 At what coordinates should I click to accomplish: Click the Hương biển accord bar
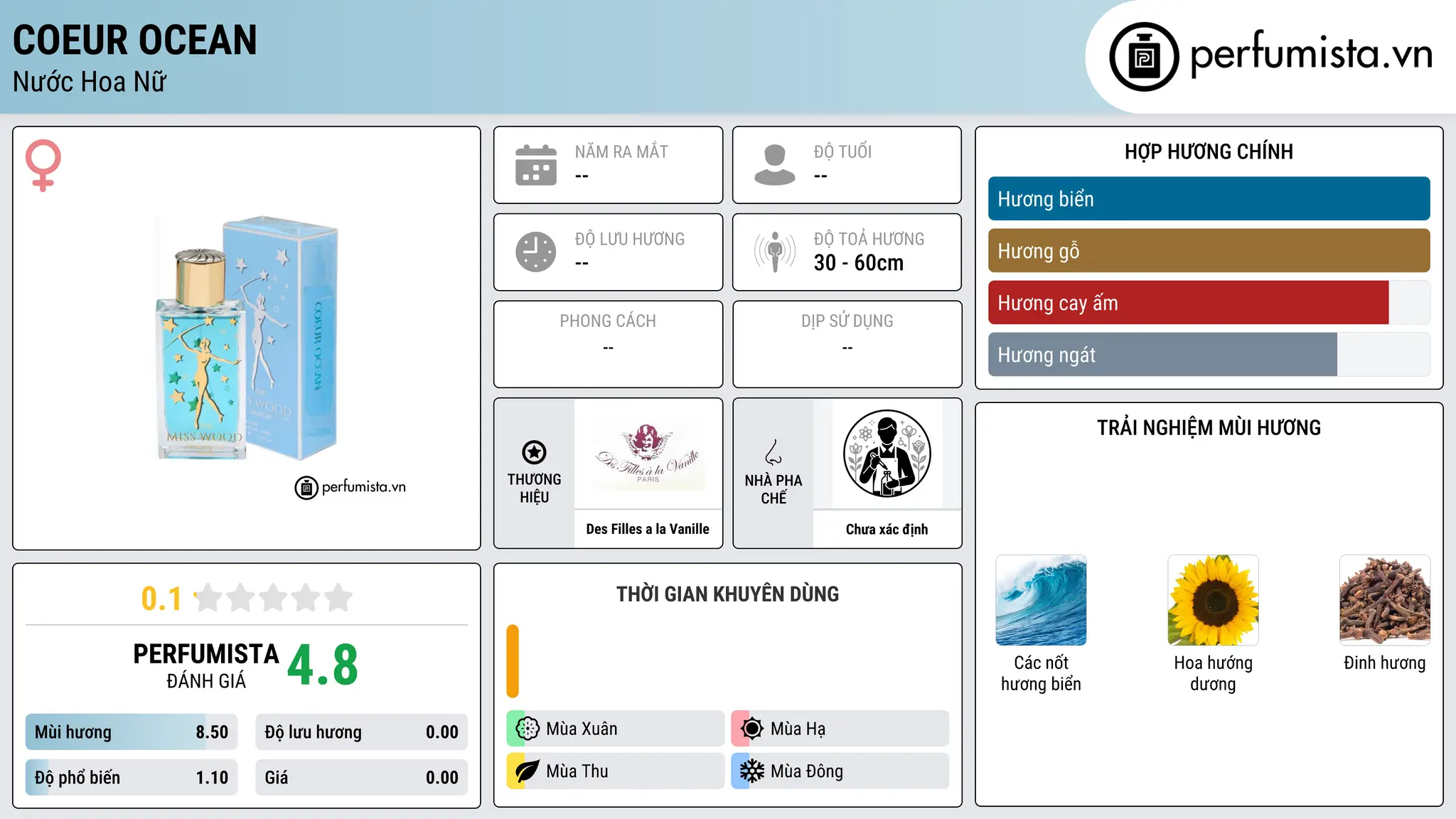point(1209,198)
